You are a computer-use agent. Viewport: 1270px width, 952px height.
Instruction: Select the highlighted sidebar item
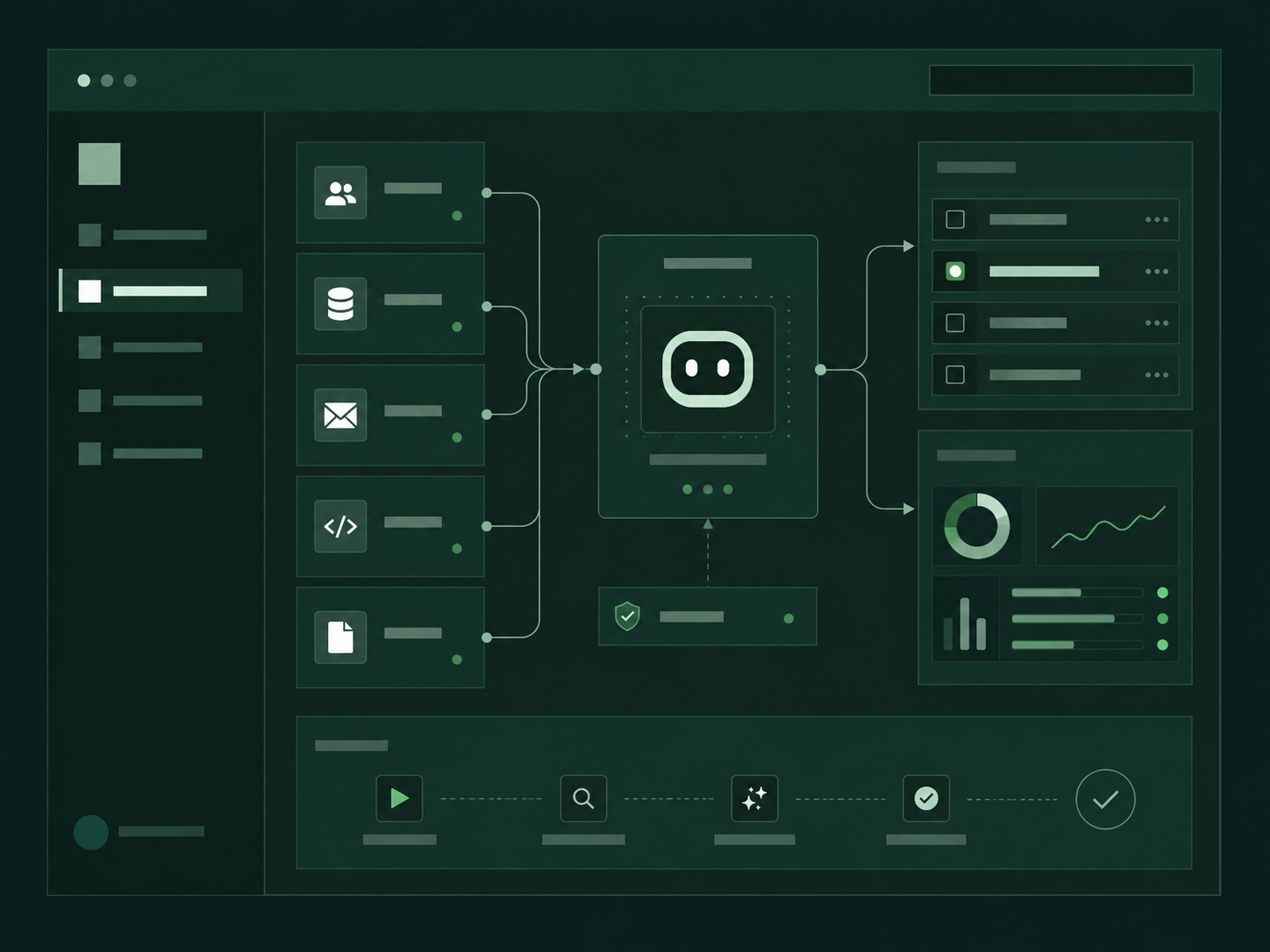[x=151, y=290]
